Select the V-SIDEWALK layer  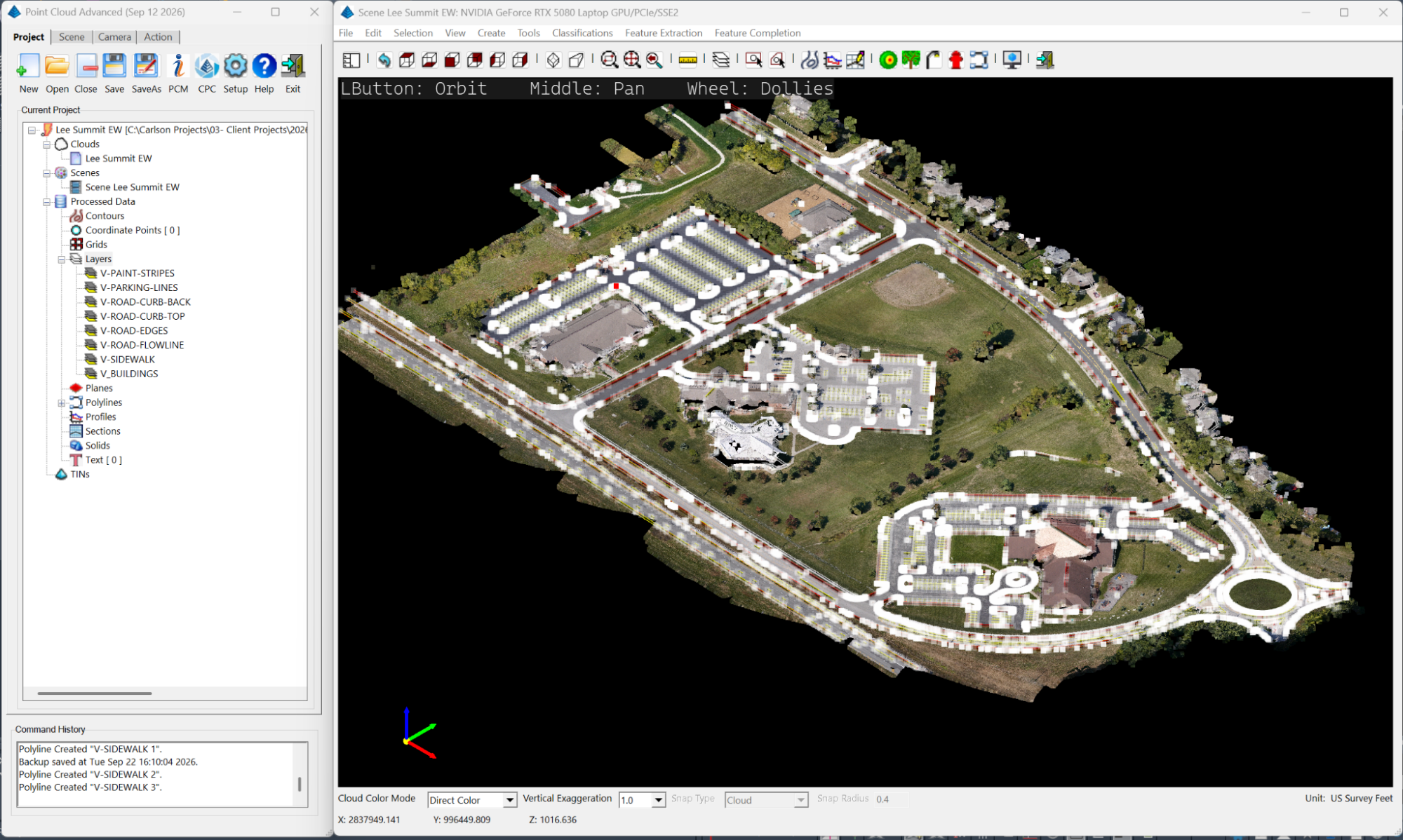click(x=127, y=360)
